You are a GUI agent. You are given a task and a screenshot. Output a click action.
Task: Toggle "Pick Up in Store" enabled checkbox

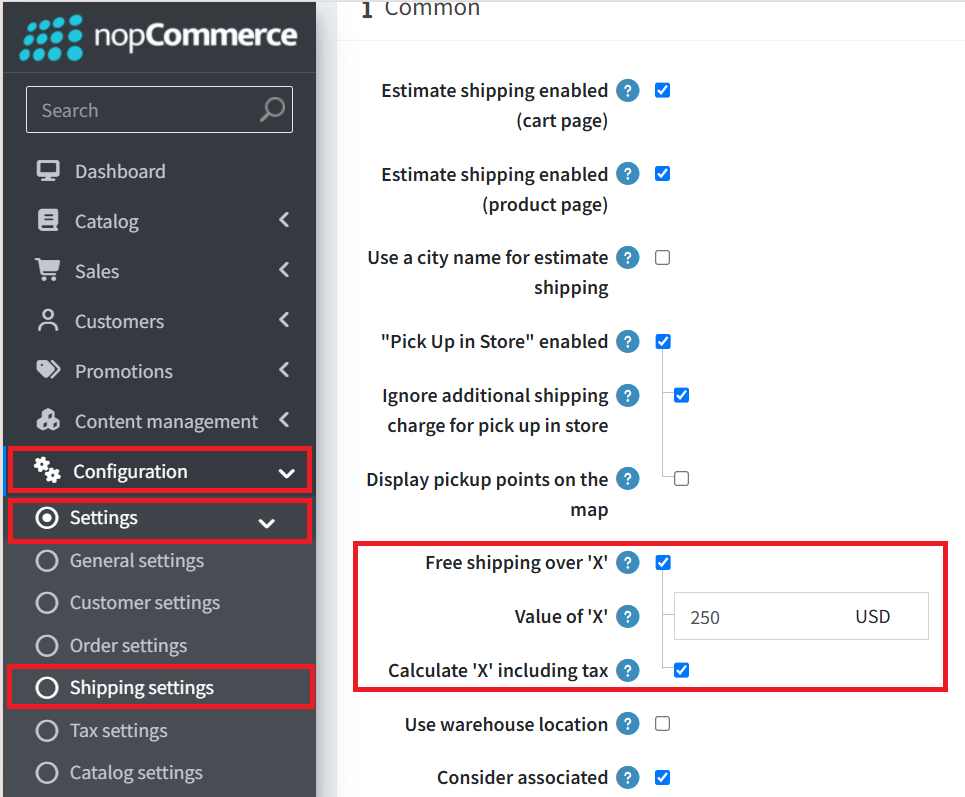tap(663, 341)
